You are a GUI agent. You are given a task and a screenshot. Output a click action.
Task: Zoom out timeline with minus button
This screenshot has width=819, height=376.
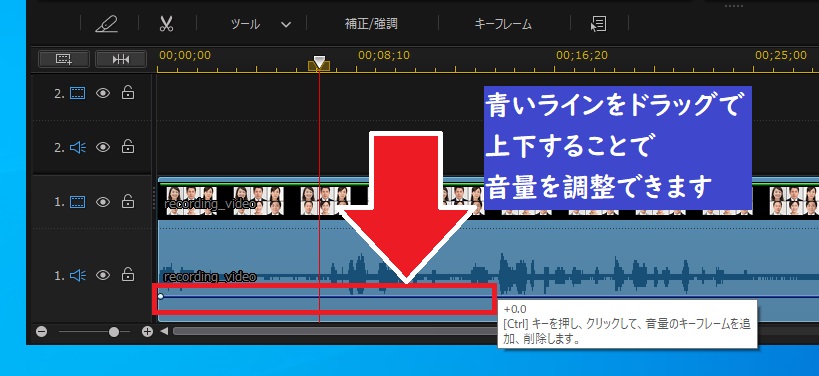tap(42, 332)
